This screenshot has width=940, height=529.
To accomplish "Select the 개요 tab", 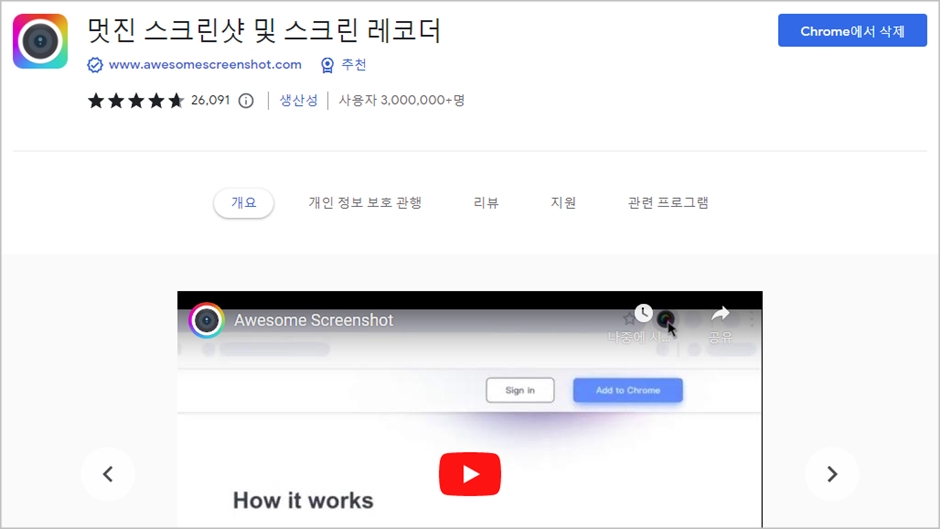I will [x=243, y=203].
